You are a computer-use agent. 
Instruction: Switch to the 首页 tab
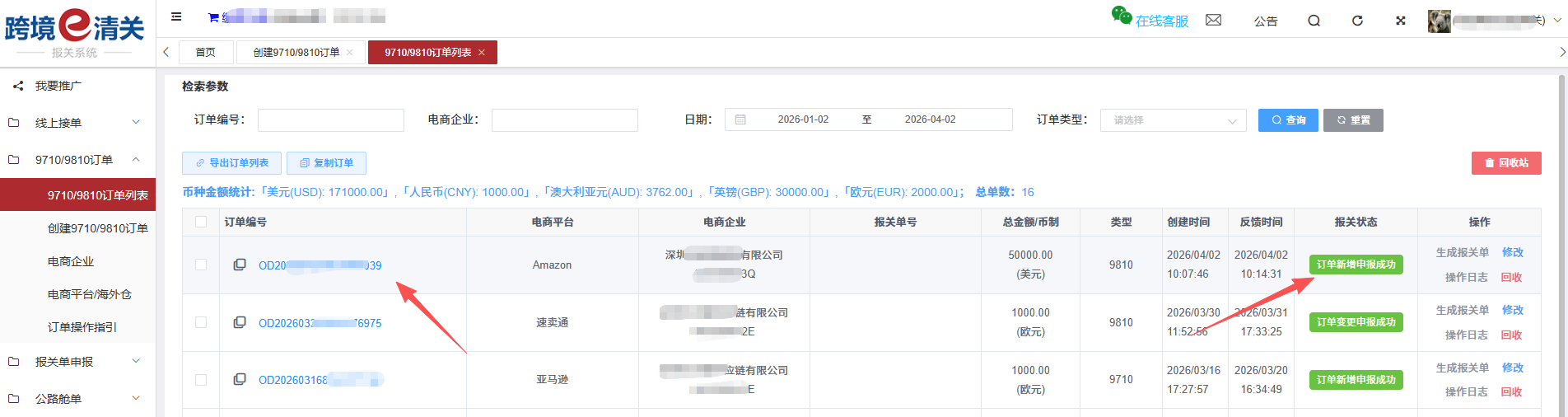205,53
